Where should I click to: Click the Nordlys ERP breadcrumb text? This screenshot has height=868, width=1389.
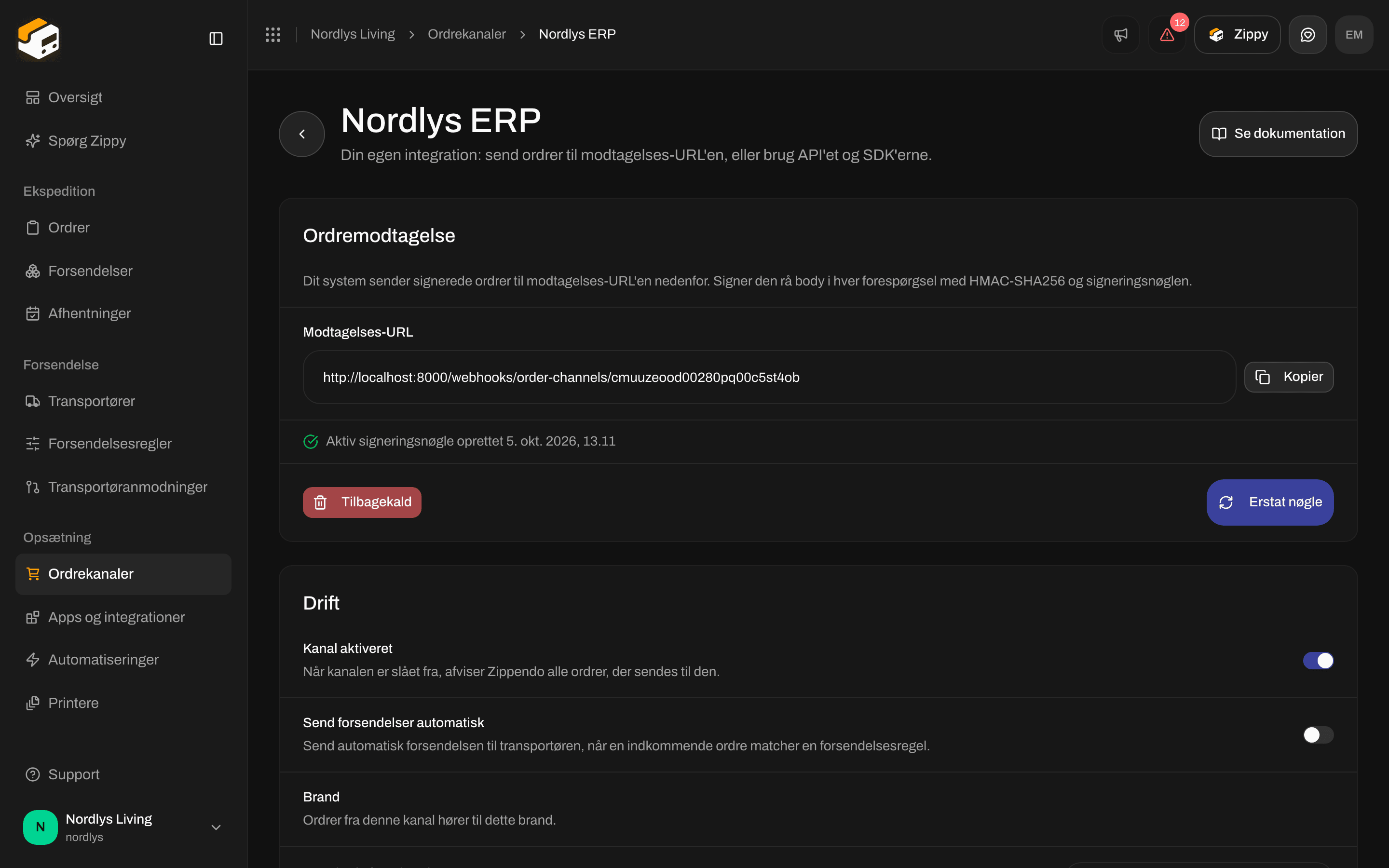tap(577, 34)
